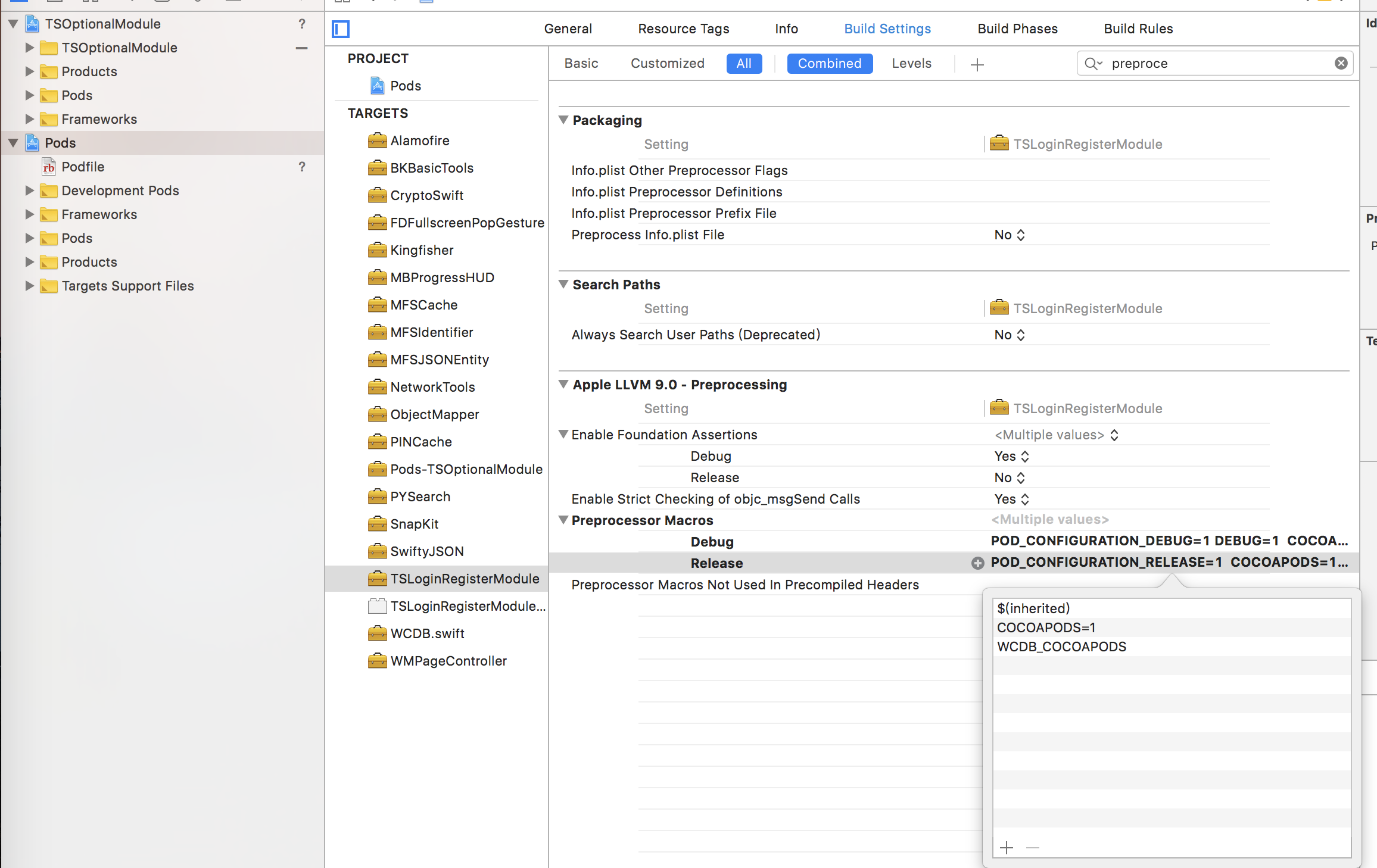Expand the Targets Support Files folder
The width and height of the screenshot is (1377, 868).
click(30, 286)
